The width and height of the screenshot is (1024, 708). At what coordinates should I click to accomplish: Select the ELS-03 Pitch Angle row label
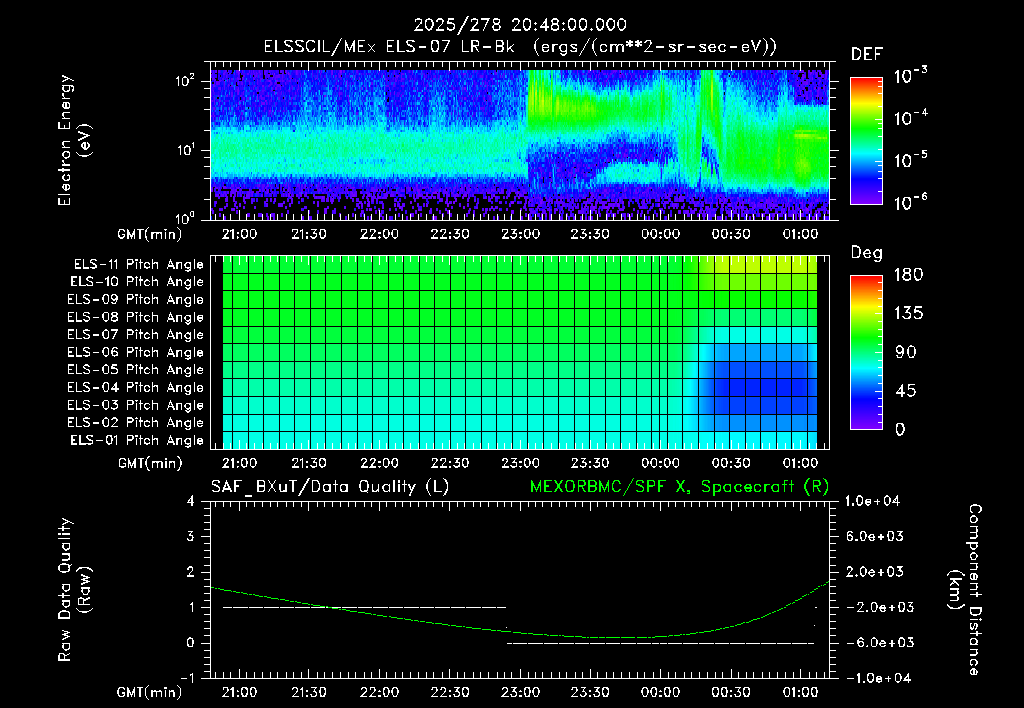click(136, 405)
